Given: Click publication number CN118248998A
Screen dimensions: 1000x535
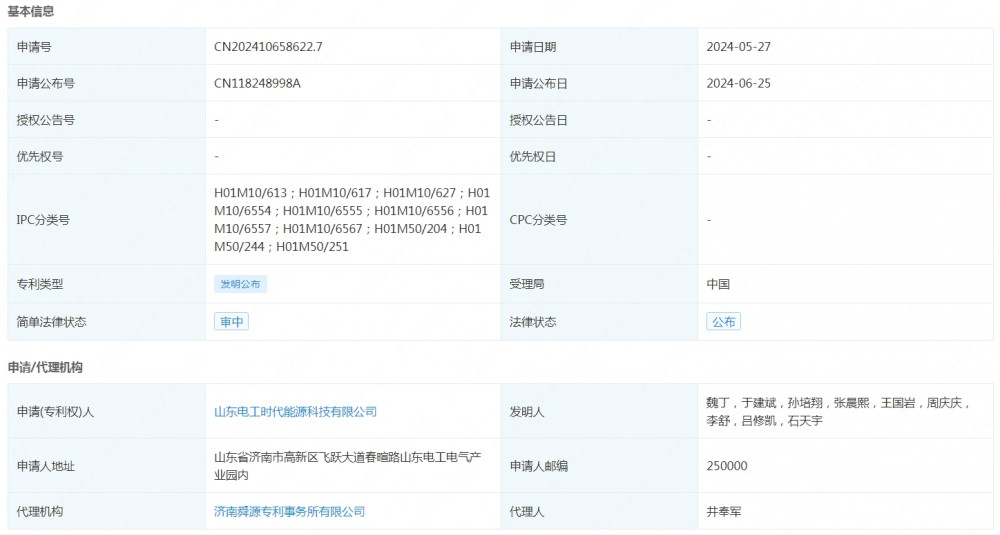Looking at the screenshot, I should [x=257, y=84].
